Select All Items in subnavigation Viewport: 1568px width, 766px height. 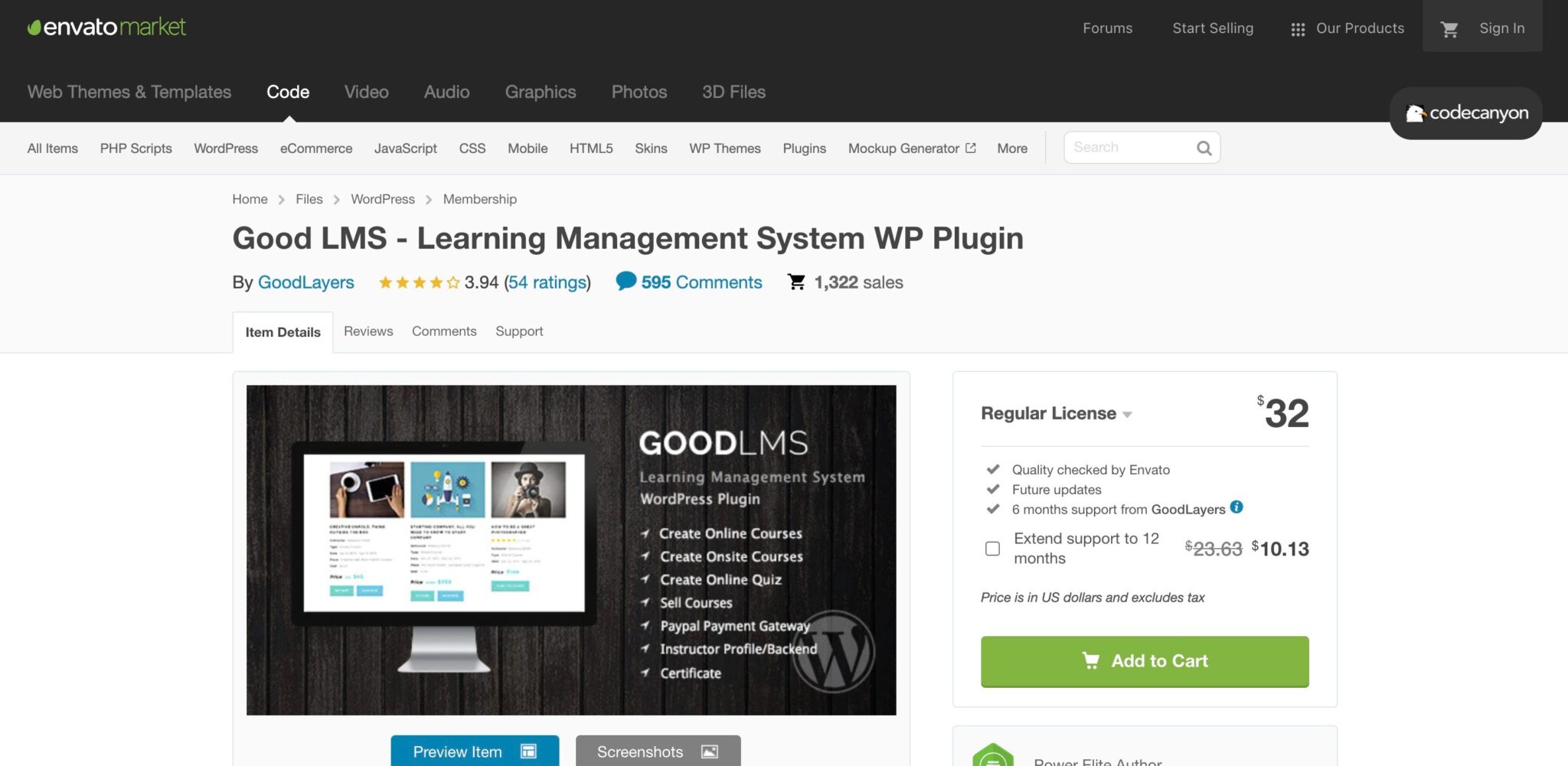coord(53,148)
